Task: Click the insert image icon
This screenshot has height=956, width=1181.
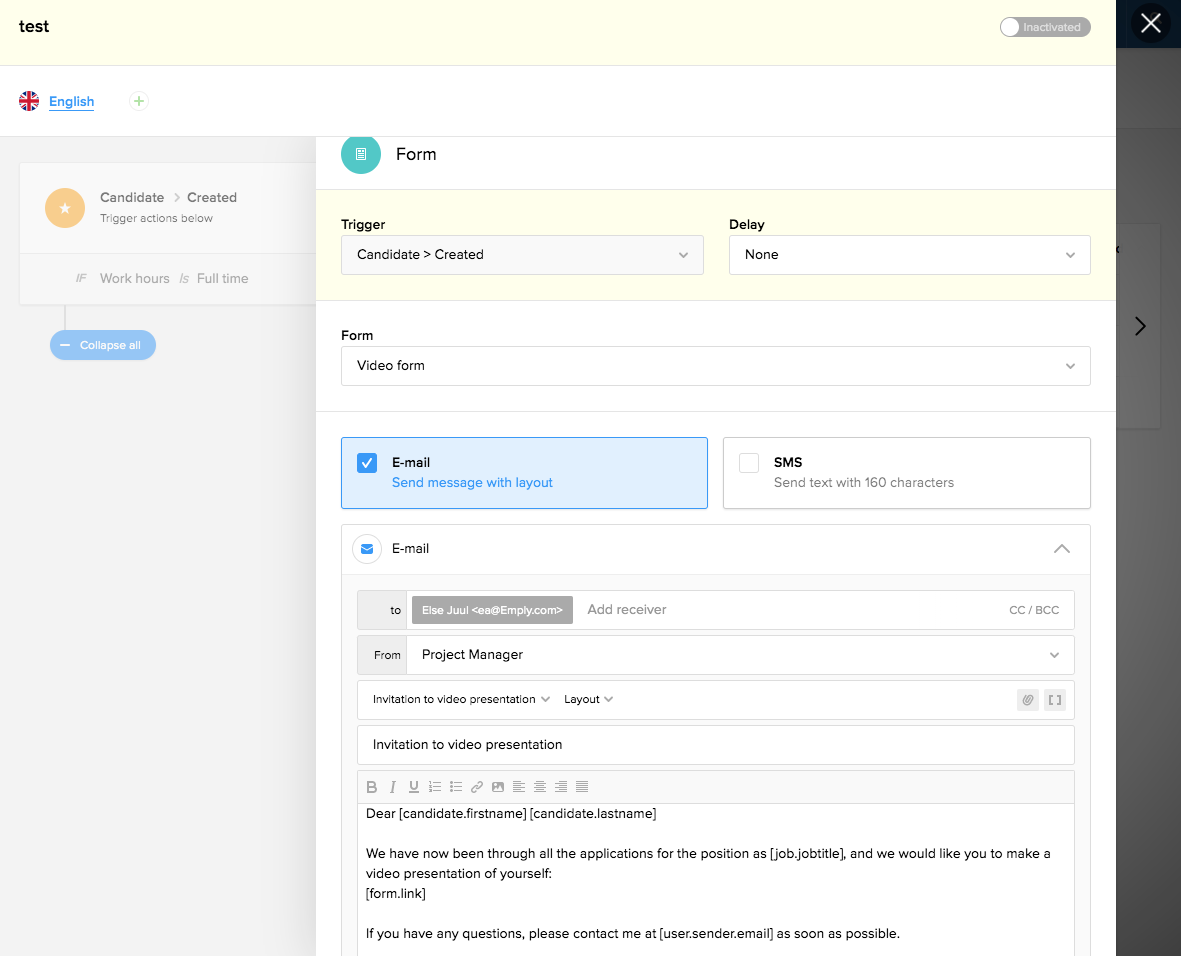Action: (498, 787)
